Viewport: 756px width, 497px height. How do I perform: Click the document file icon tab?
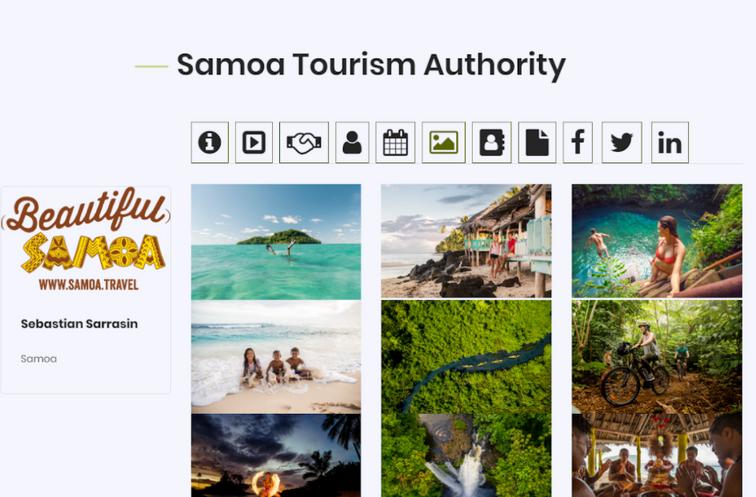click(537, 143)
